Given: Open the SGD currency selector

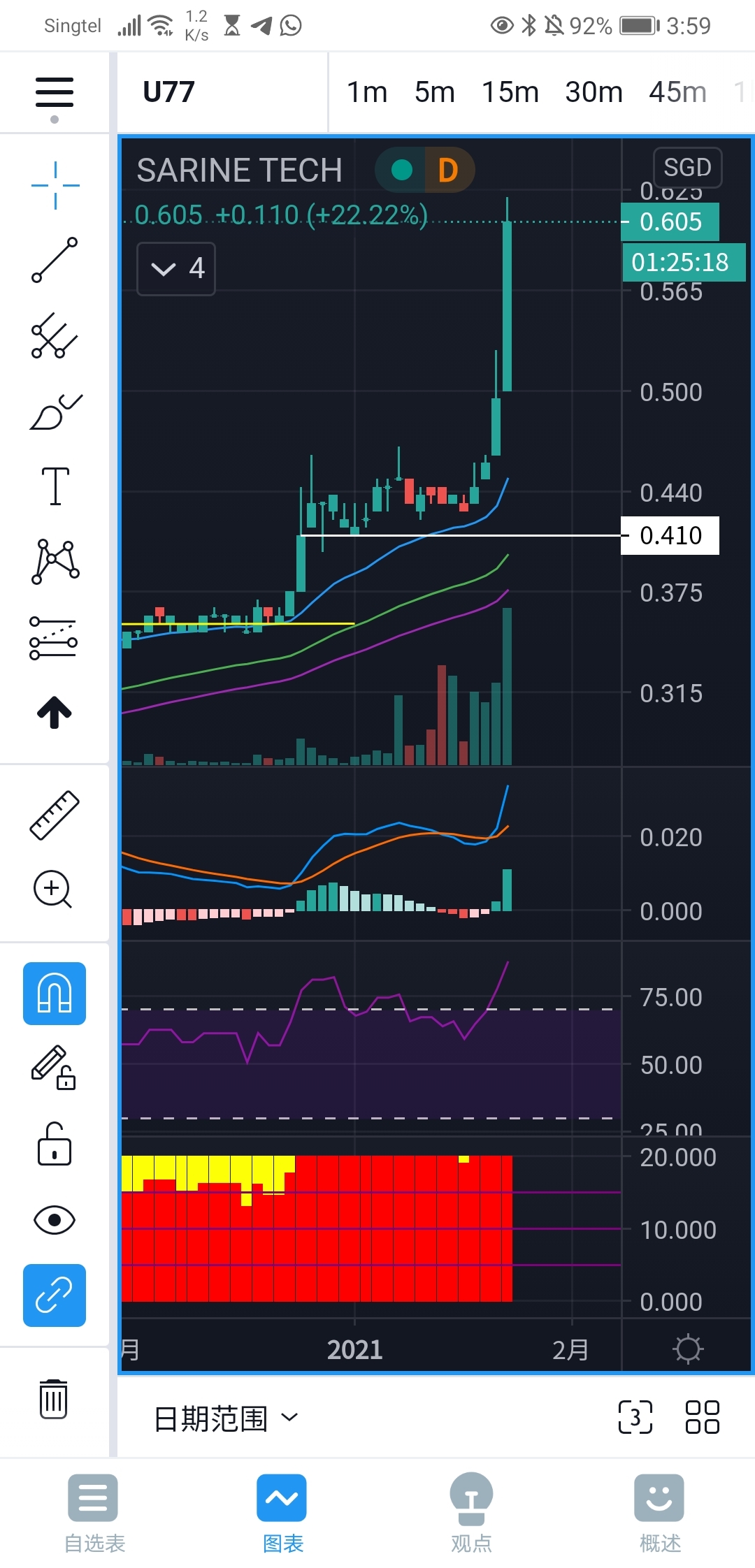Looking at the screenshot, I should (687, 168).
